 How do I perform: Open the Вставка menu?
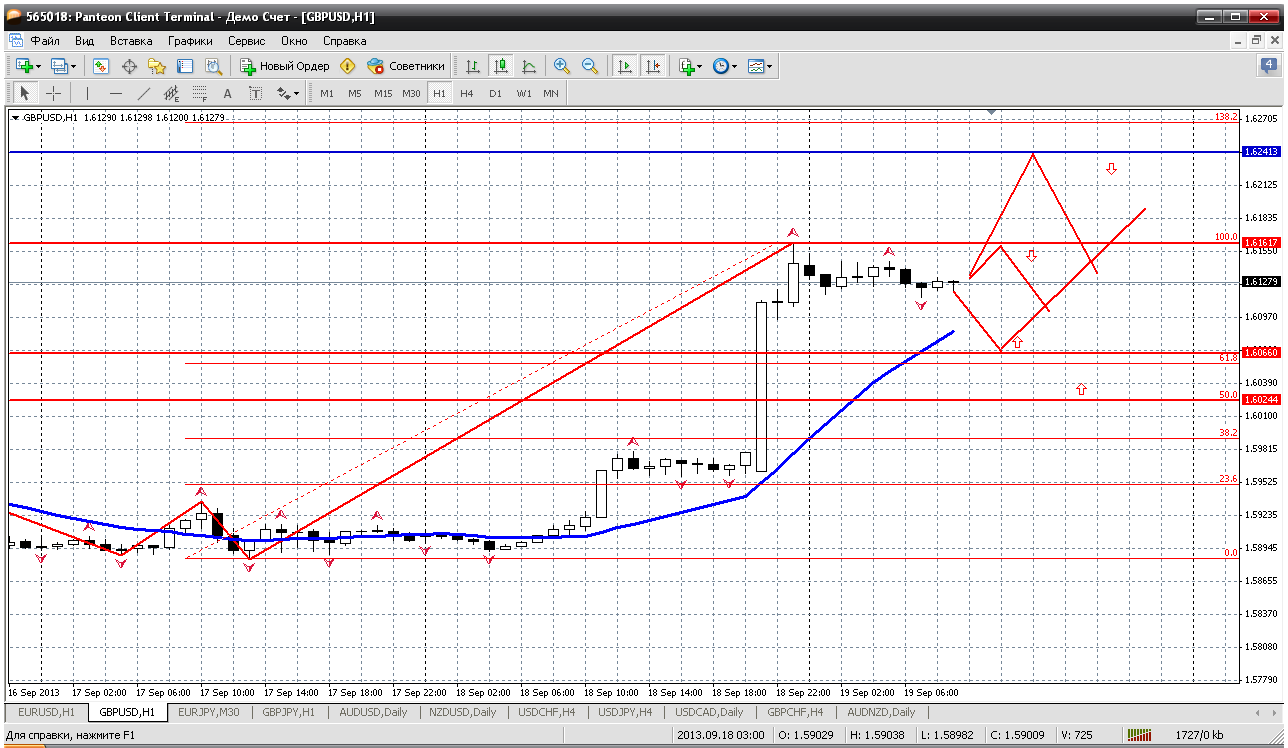pos(131,41)
